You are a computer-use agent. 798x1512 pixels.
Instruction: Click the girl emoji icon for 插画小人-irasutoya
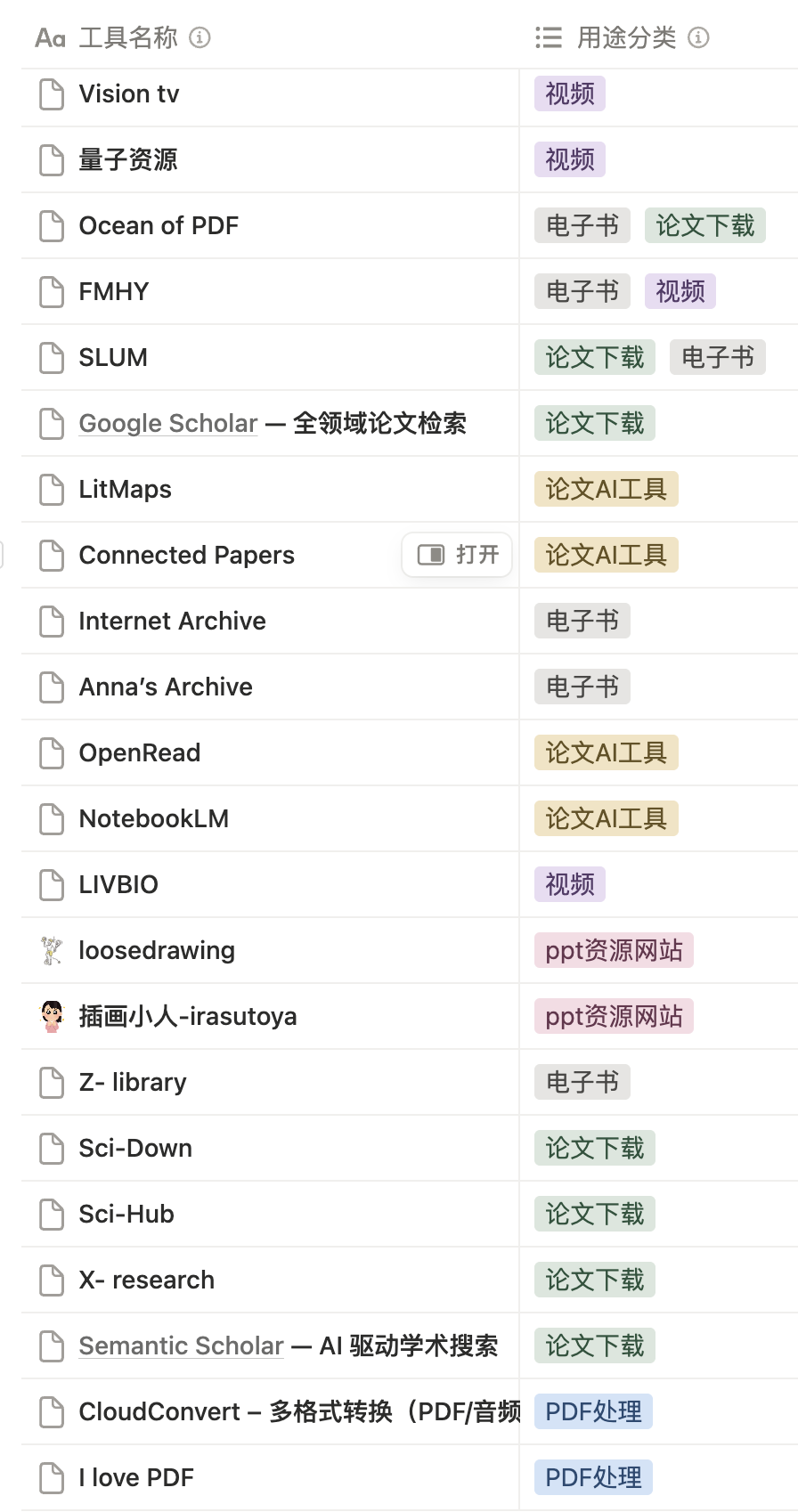(52, 1016)
